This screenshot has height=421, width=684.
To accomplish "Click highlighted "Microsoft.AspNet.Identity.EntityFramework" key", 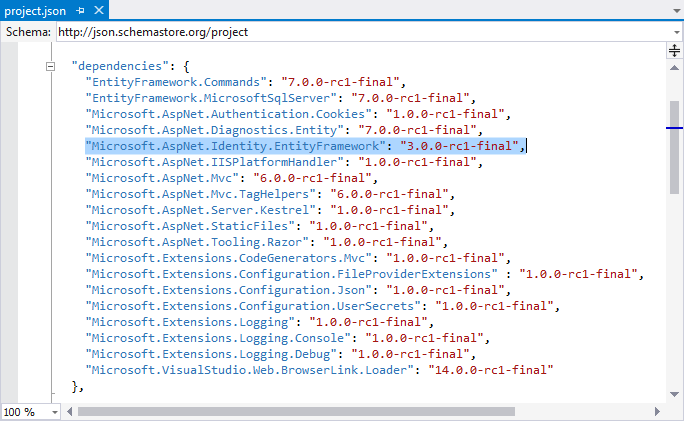I will 236,146.
